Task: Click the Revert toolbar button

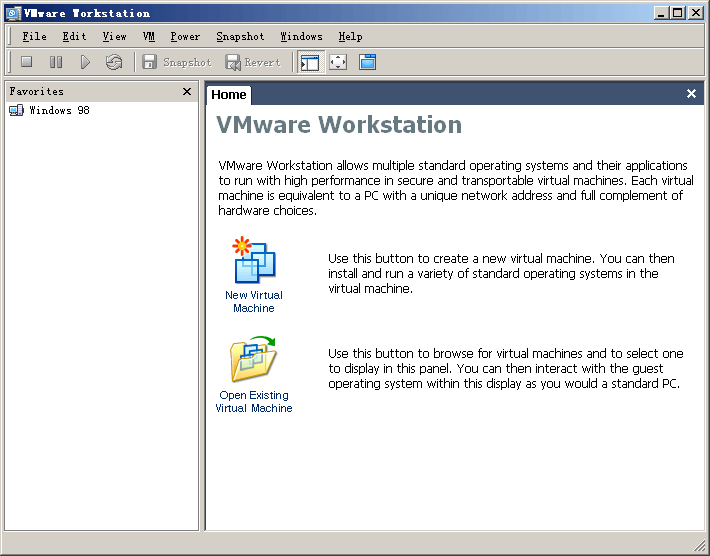Action: [253, 62]
